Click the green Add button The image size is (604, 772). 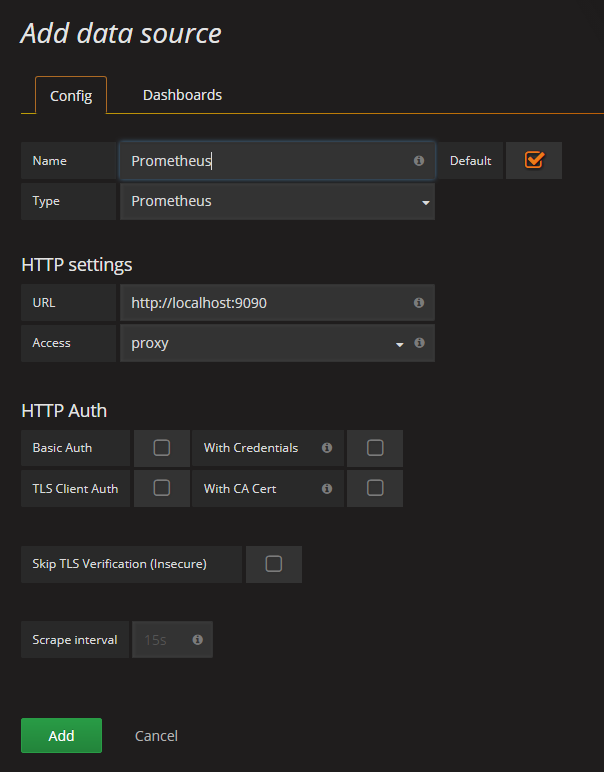pyautogui.click(x=62, y=736)
